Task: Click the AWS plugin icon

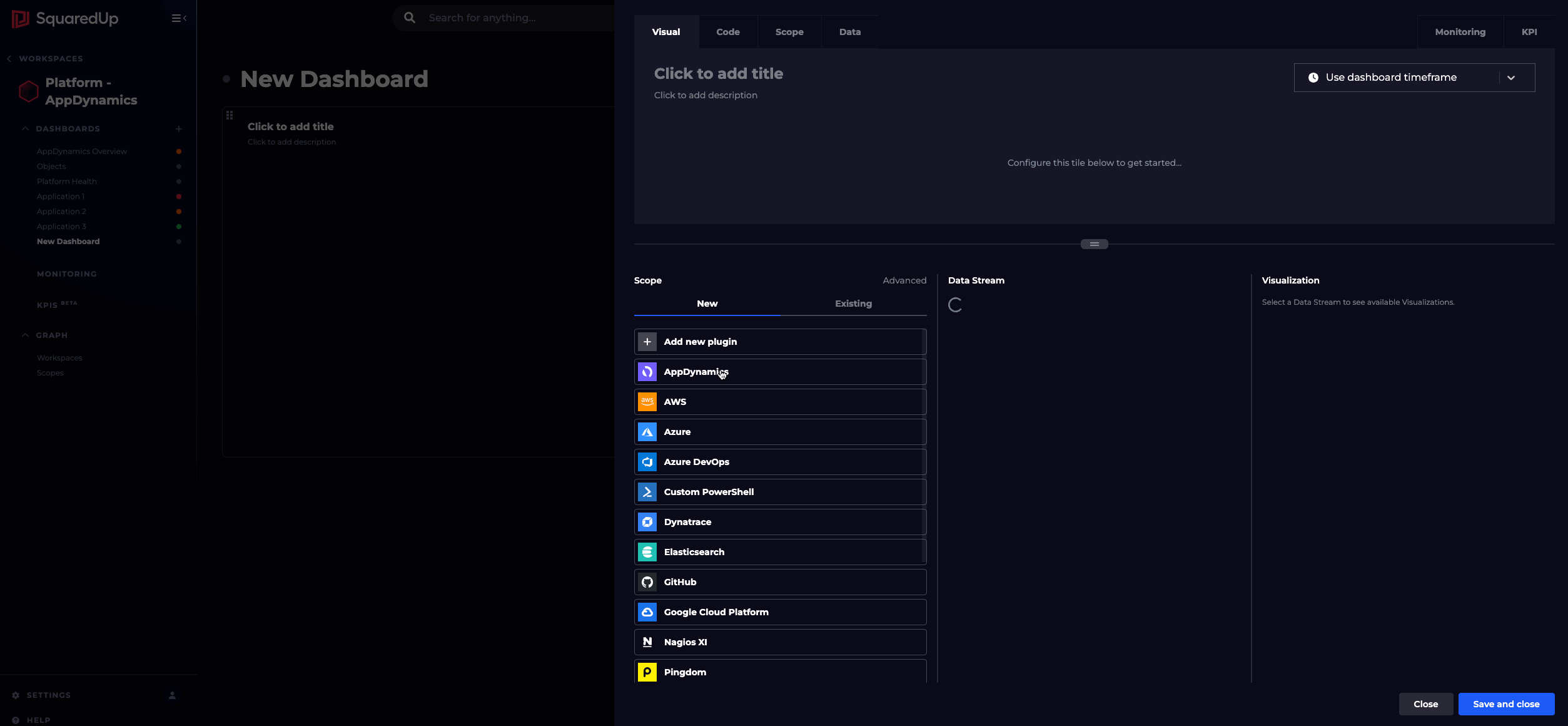Action: coord(647,401)
